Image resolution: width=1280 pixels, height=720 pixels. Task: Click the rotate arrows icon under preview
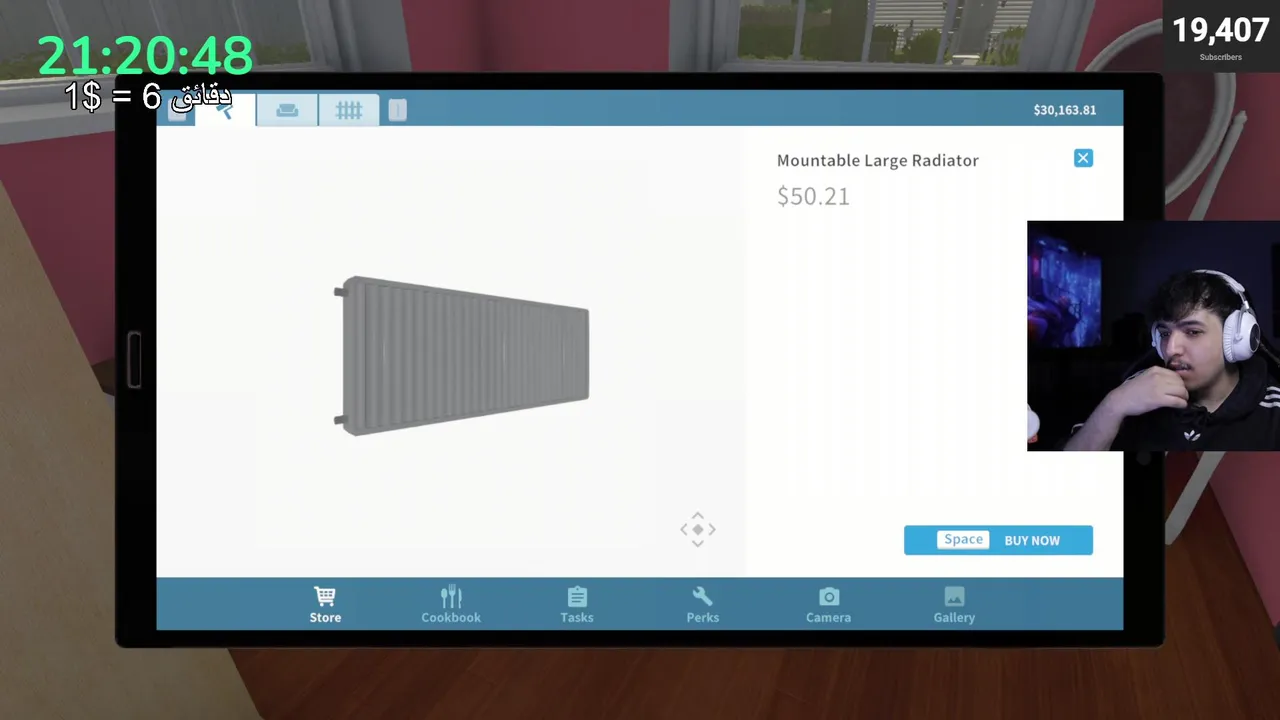point(698,529)
